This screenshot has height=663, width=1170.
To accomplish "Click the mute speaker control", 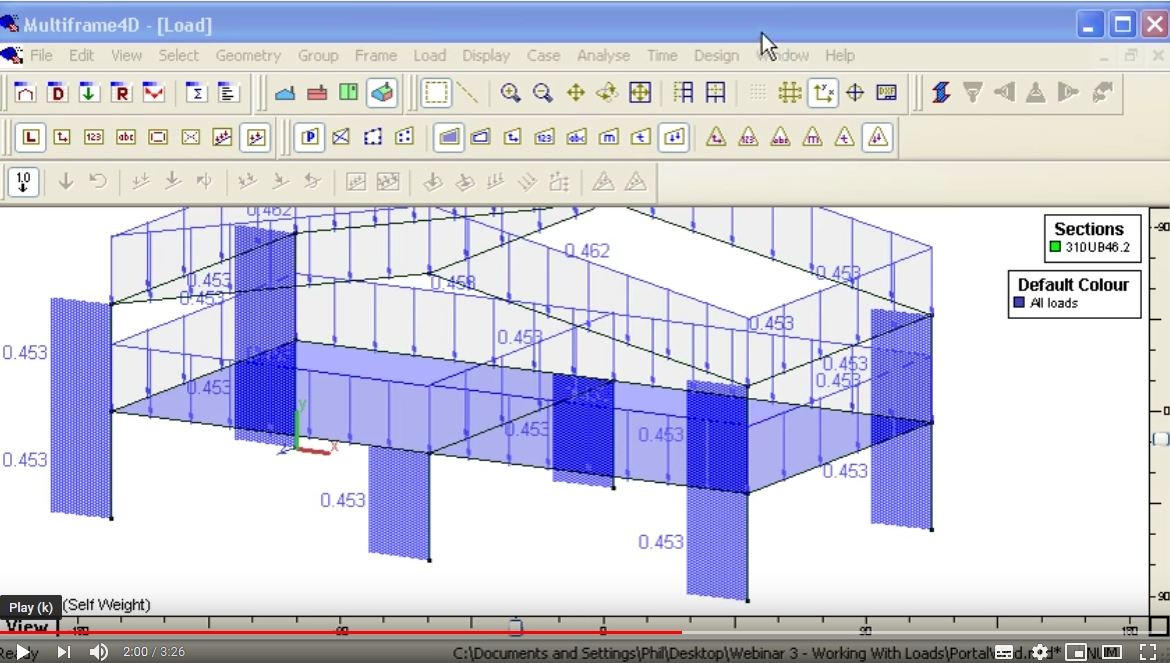I will (x=97, y=650).
